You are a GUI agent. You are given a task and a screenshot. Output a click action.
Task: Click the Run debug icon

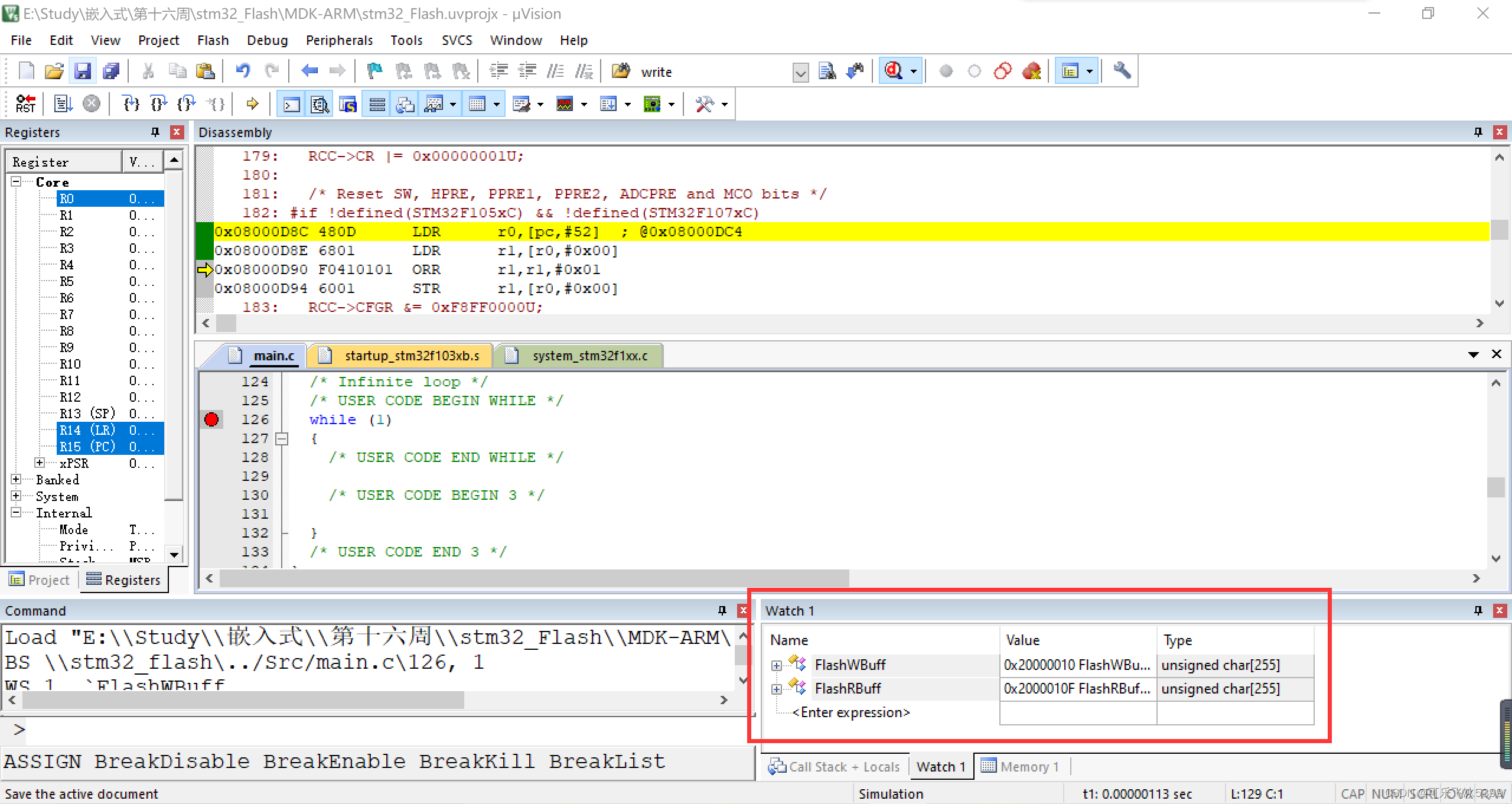[63, 105]
